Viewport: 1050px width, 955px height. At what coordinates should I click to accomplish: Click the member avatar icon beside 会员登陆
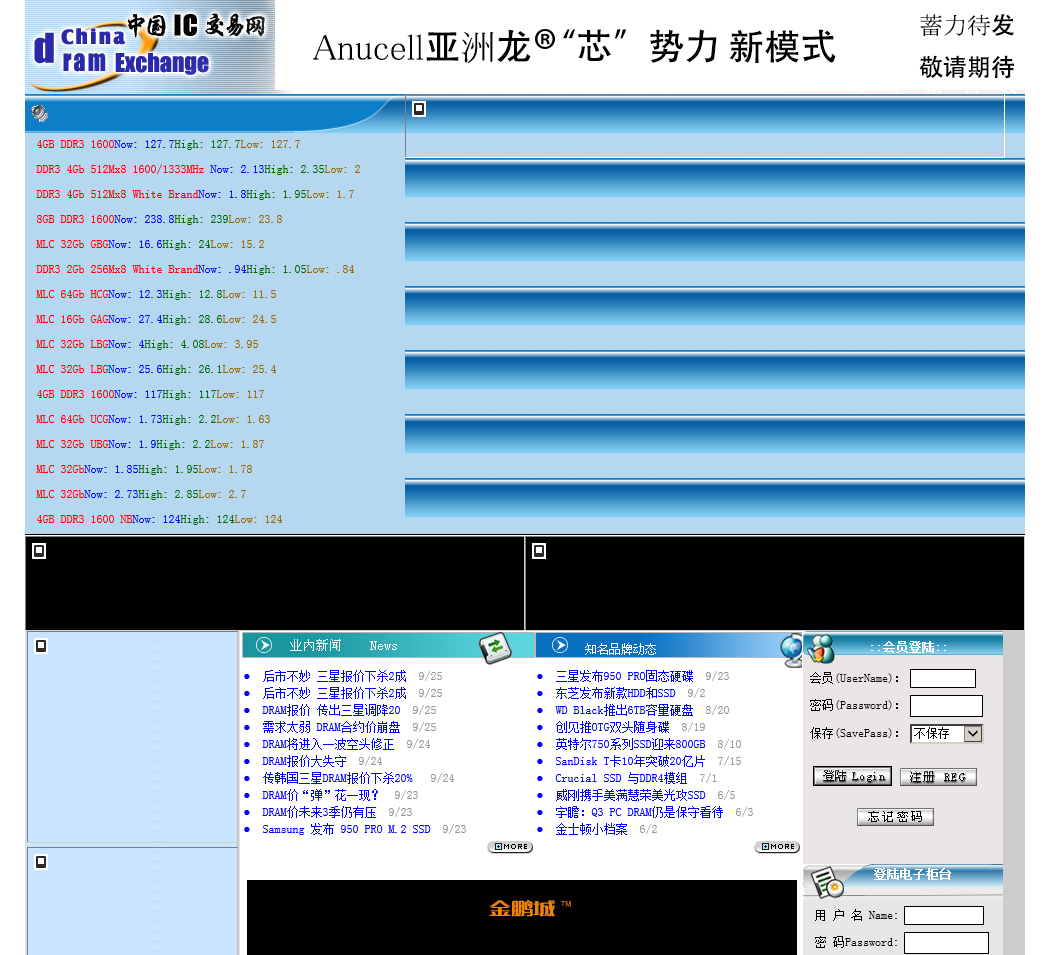click(x=821, y=648)
